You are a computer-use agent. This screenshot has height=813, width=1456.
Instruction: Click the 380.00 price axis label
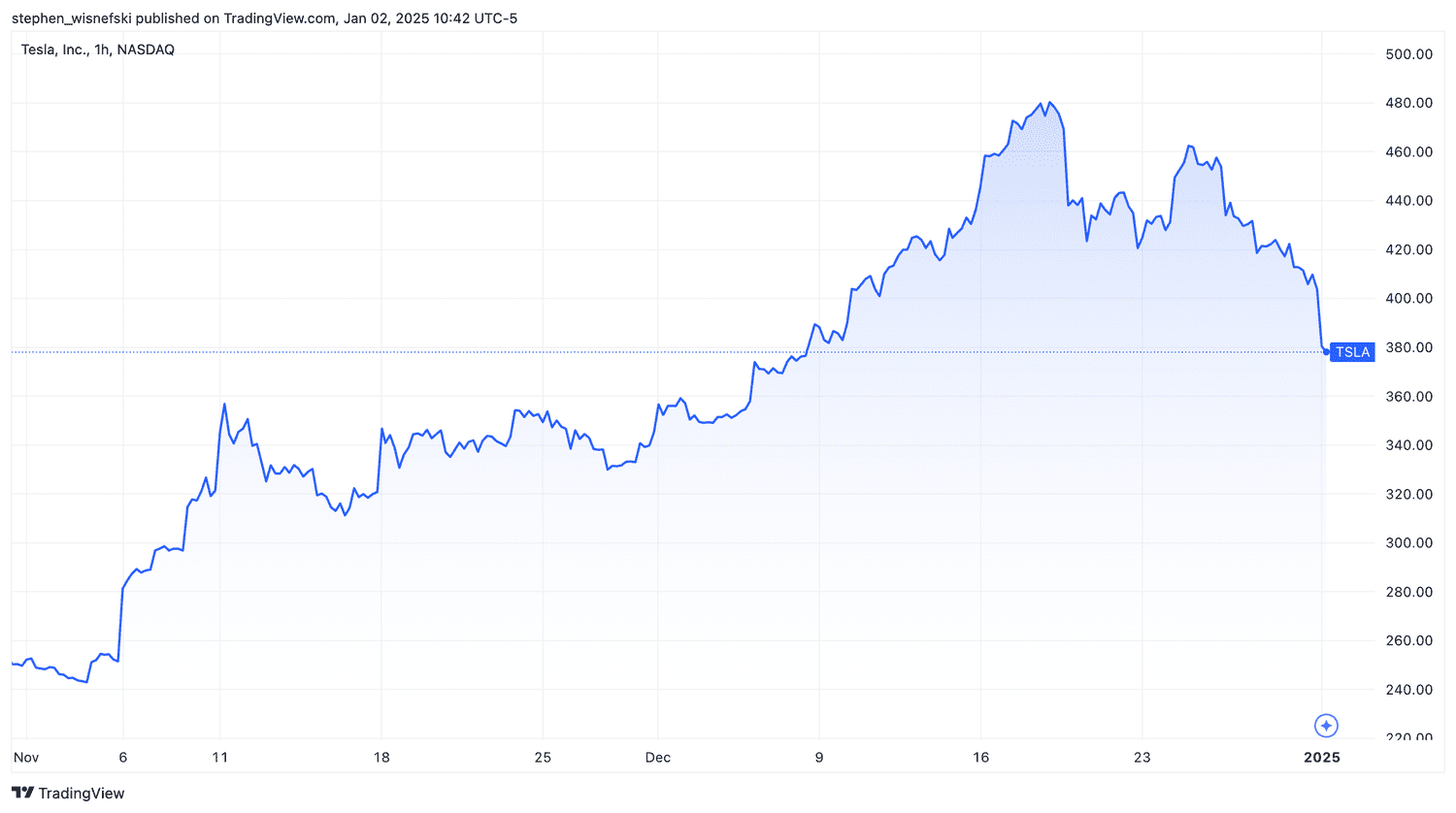[x=1408, y=347]
